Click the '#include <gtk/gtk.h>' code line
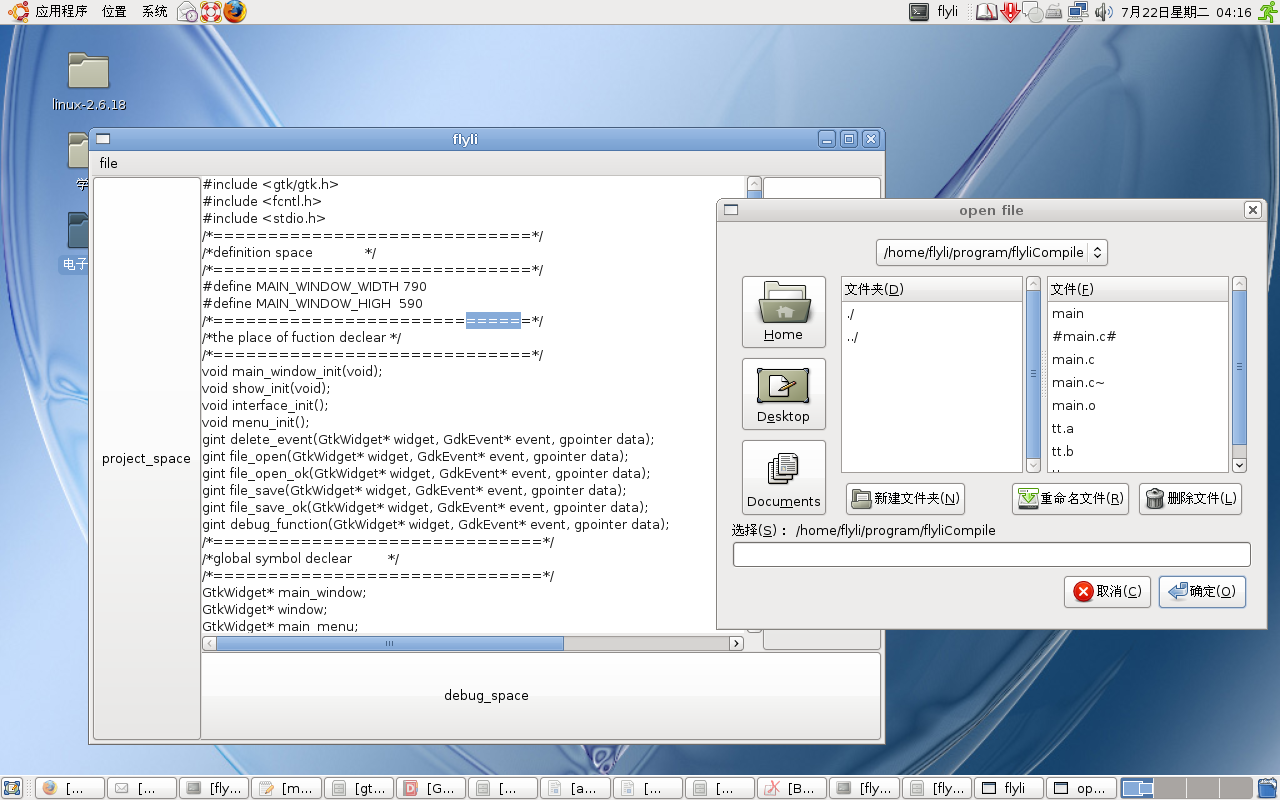 (270, 184)
